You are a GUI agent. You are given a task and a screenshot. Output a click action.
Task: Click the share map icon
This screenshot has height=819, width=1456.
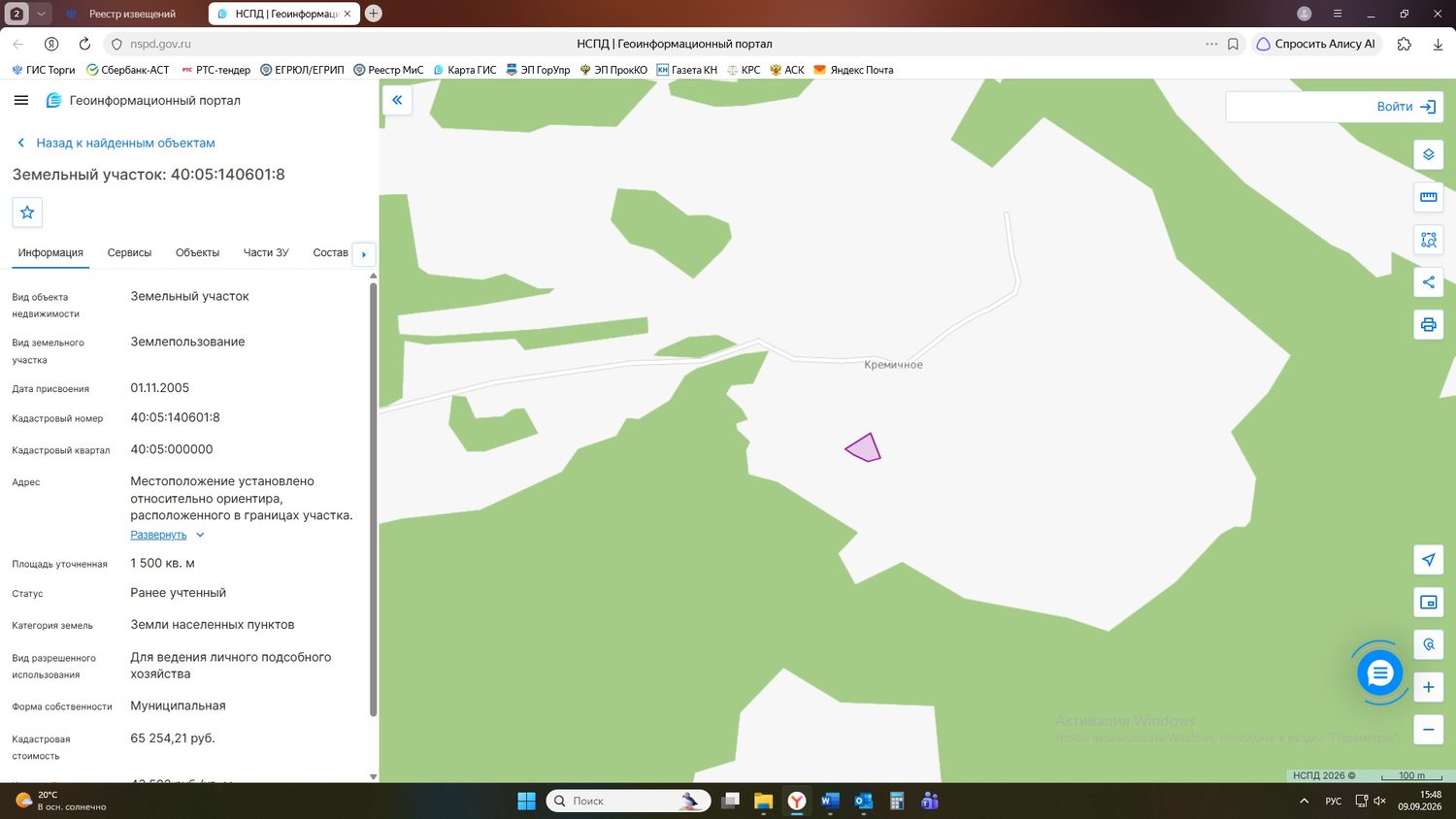[x=1428, y=282]
